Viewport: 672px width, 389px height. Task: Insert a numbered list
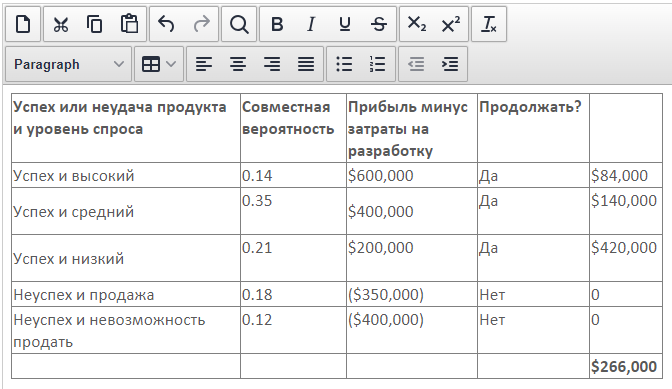pos(378,64)
